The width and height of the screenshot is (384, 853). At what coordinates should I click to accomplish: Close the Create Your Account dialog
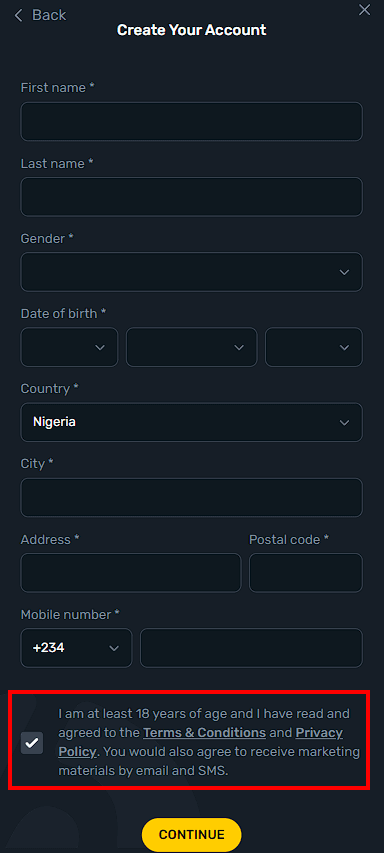(x=364, y=10)
